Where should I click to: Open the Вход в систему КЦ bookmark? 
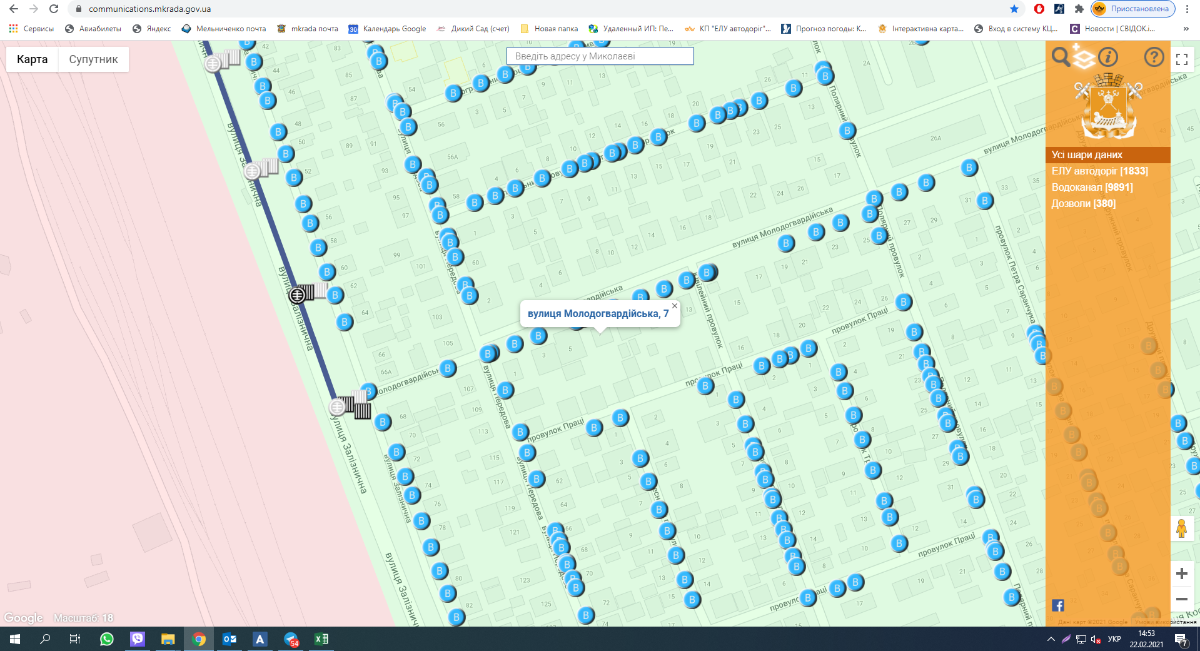(1015, 28)
